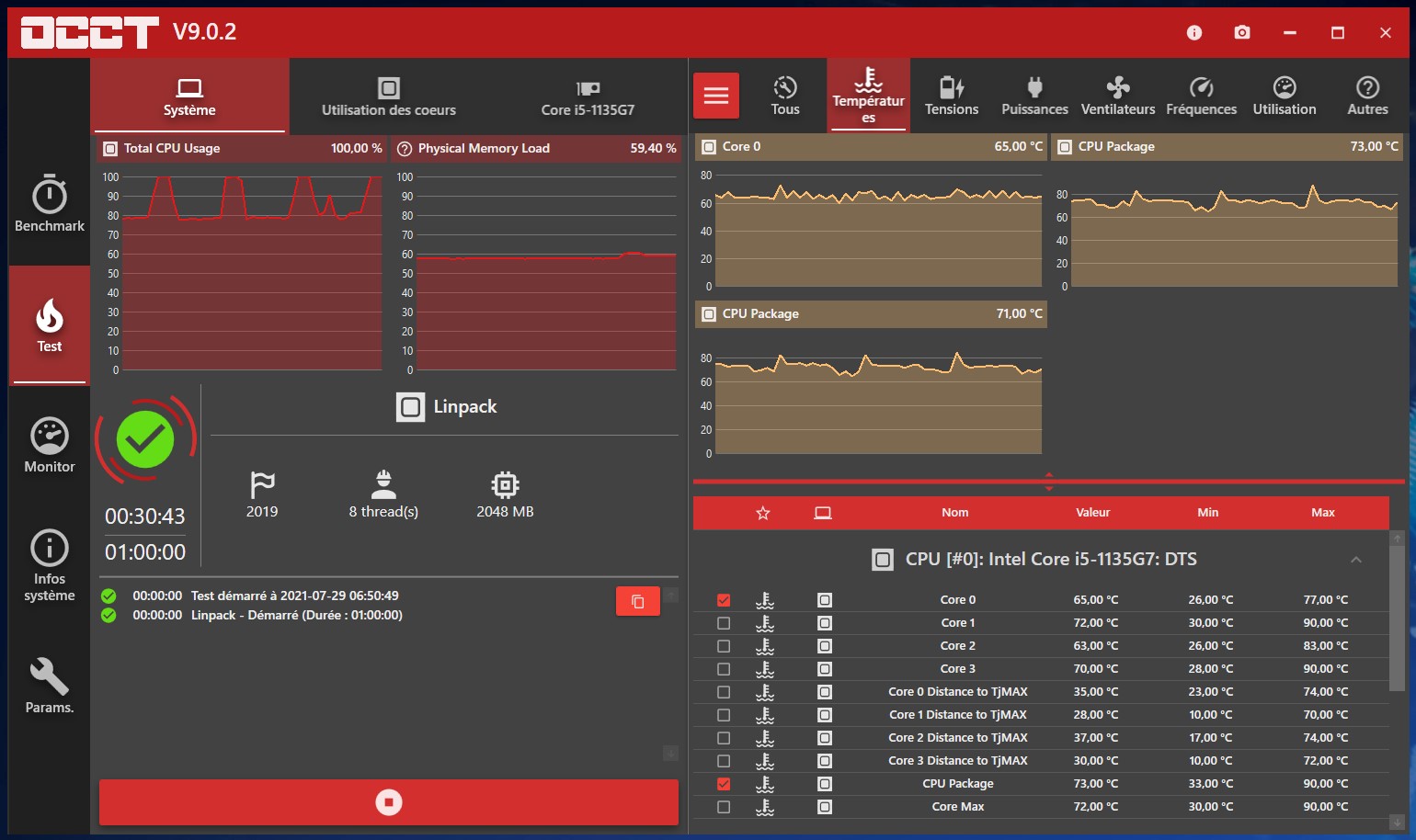Collapse the CPU [#0] Intel Core group
This screenshot has width=1416, height=840.
tap(1356, 560)
